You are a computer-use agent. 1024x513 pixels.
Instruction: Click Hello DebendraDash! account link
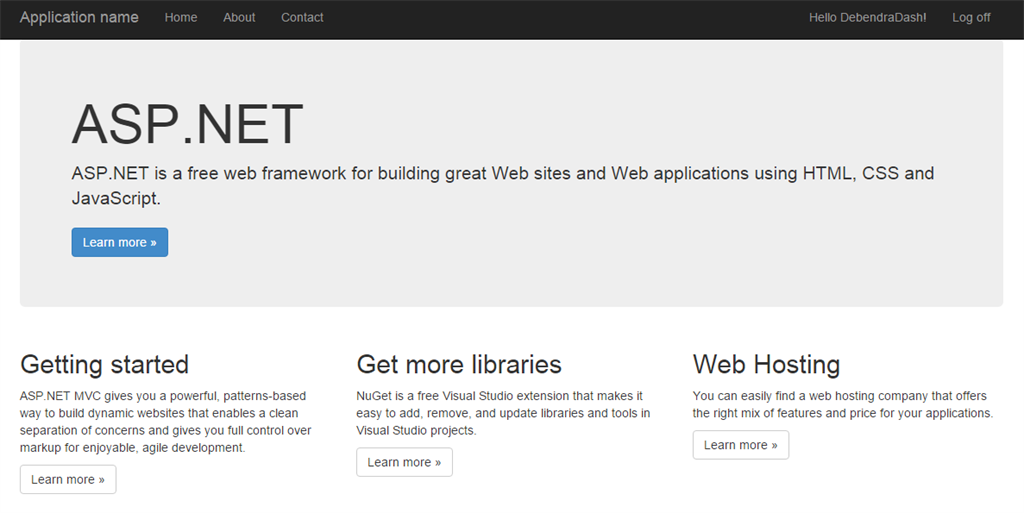[x=867, y=18]
